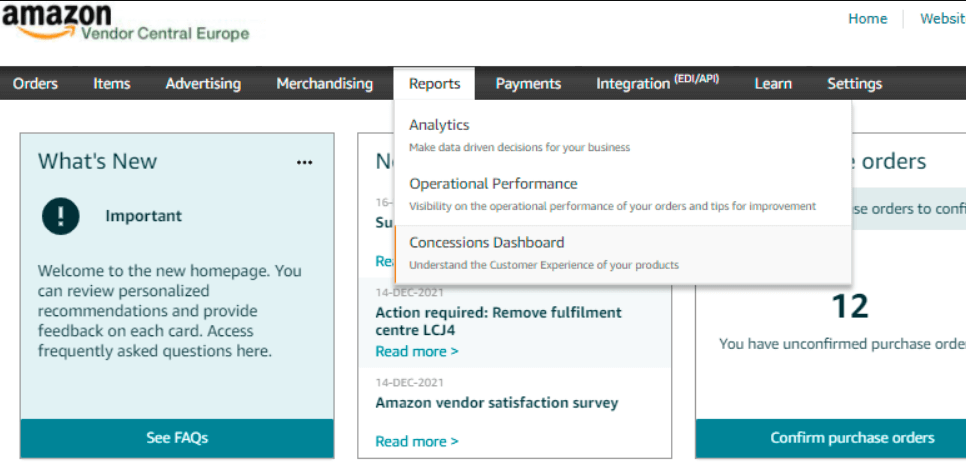Open 'Action required: Remove fulfilment centre LCJ4' headline

[x=498, y=321]
